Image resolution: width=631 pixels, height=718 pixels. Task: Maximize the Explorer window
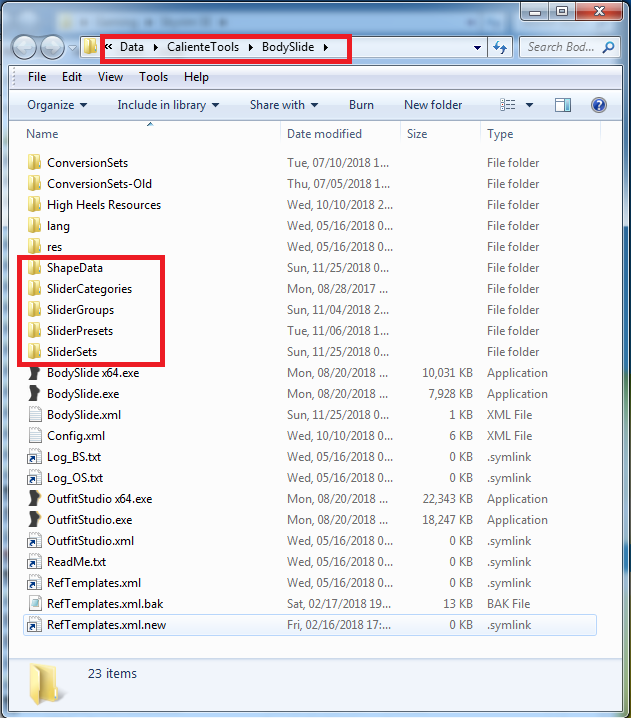pos(562,11)
